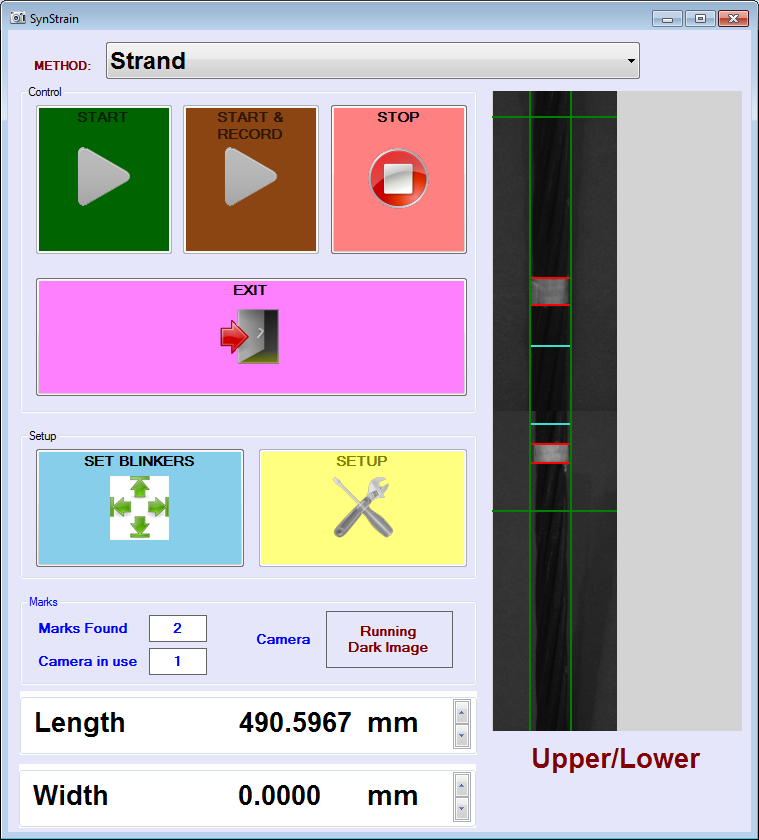Viewport: 759px width, 840px height.
Task: Maximize the SynStrain window
Action: click(x=700, y=19)
